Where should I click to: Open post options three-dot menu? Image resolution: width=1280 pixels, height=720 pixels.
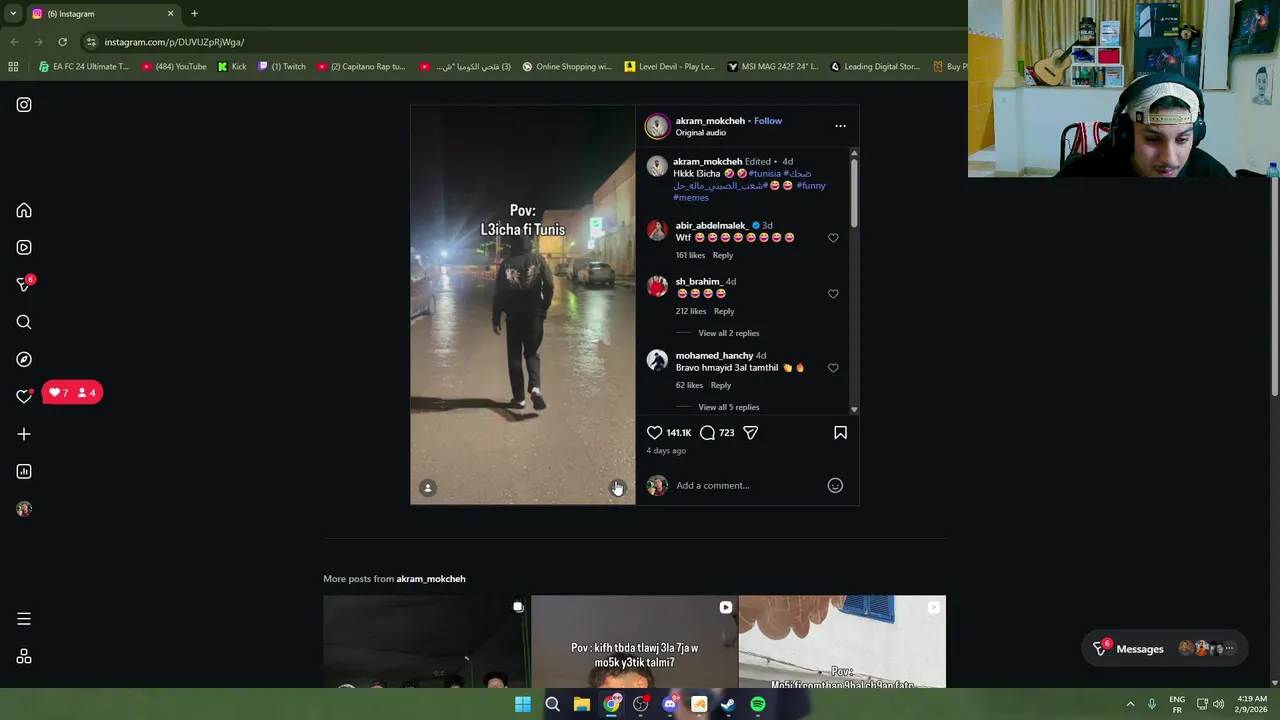pos(840,126)
